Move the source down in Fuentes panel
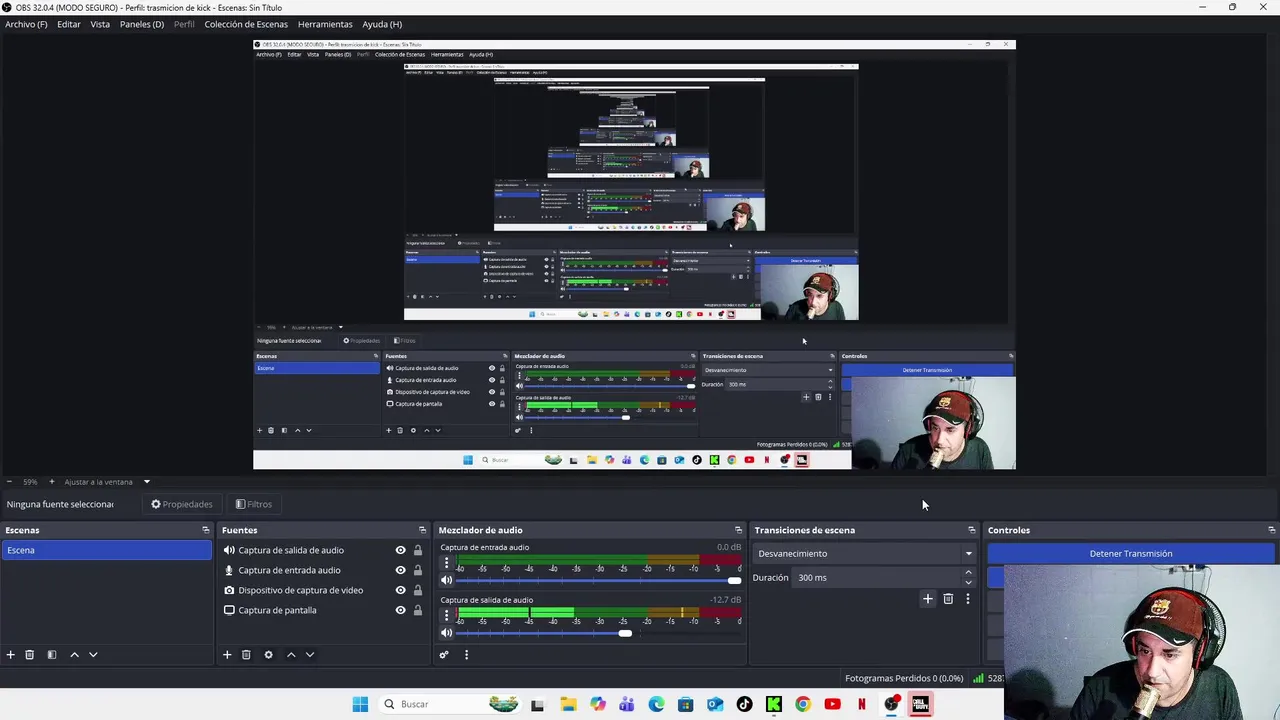Viewport: 1280px width, 720px height. (310, 655)
